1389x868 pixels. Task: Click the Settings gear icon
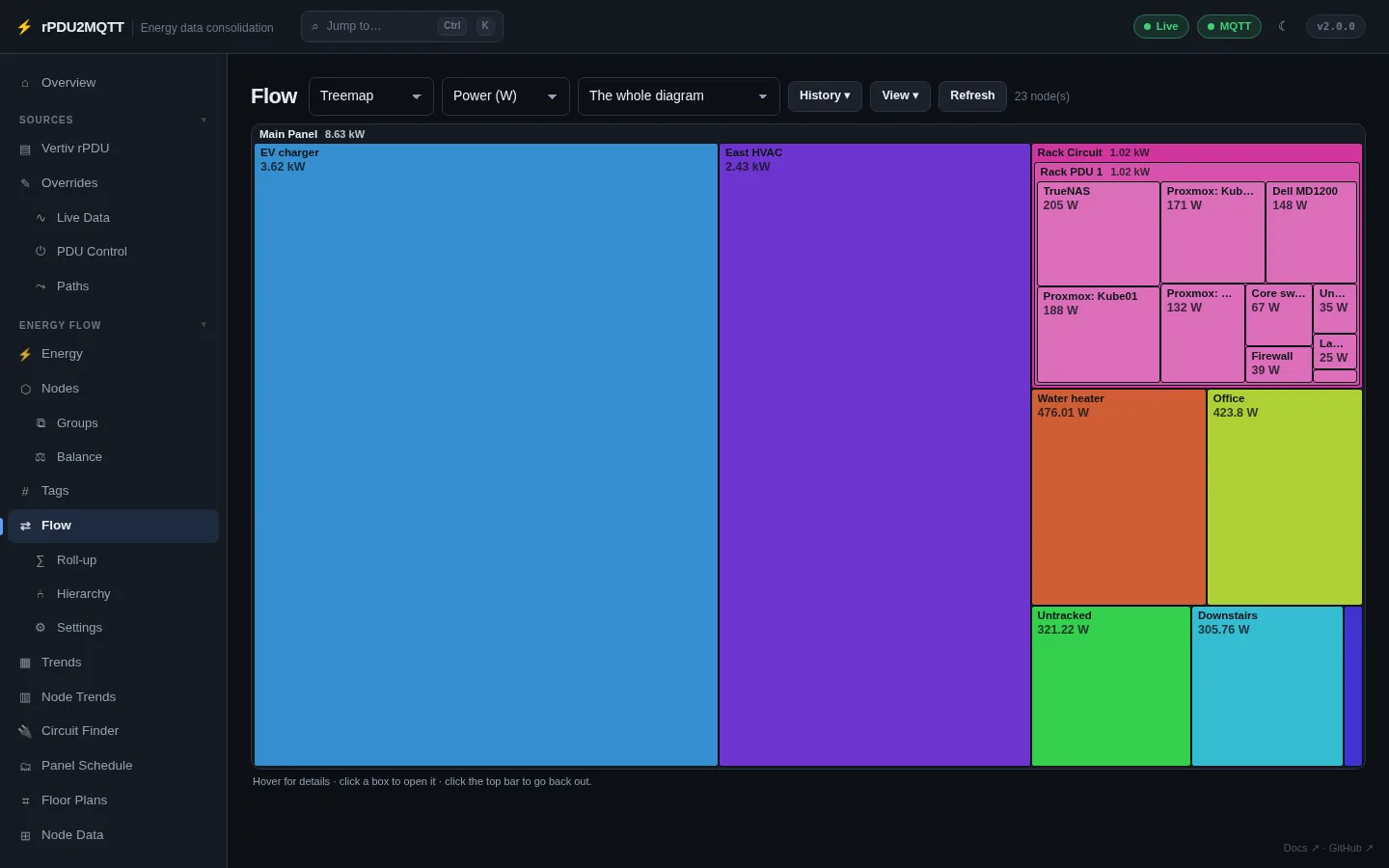point(41,628)
